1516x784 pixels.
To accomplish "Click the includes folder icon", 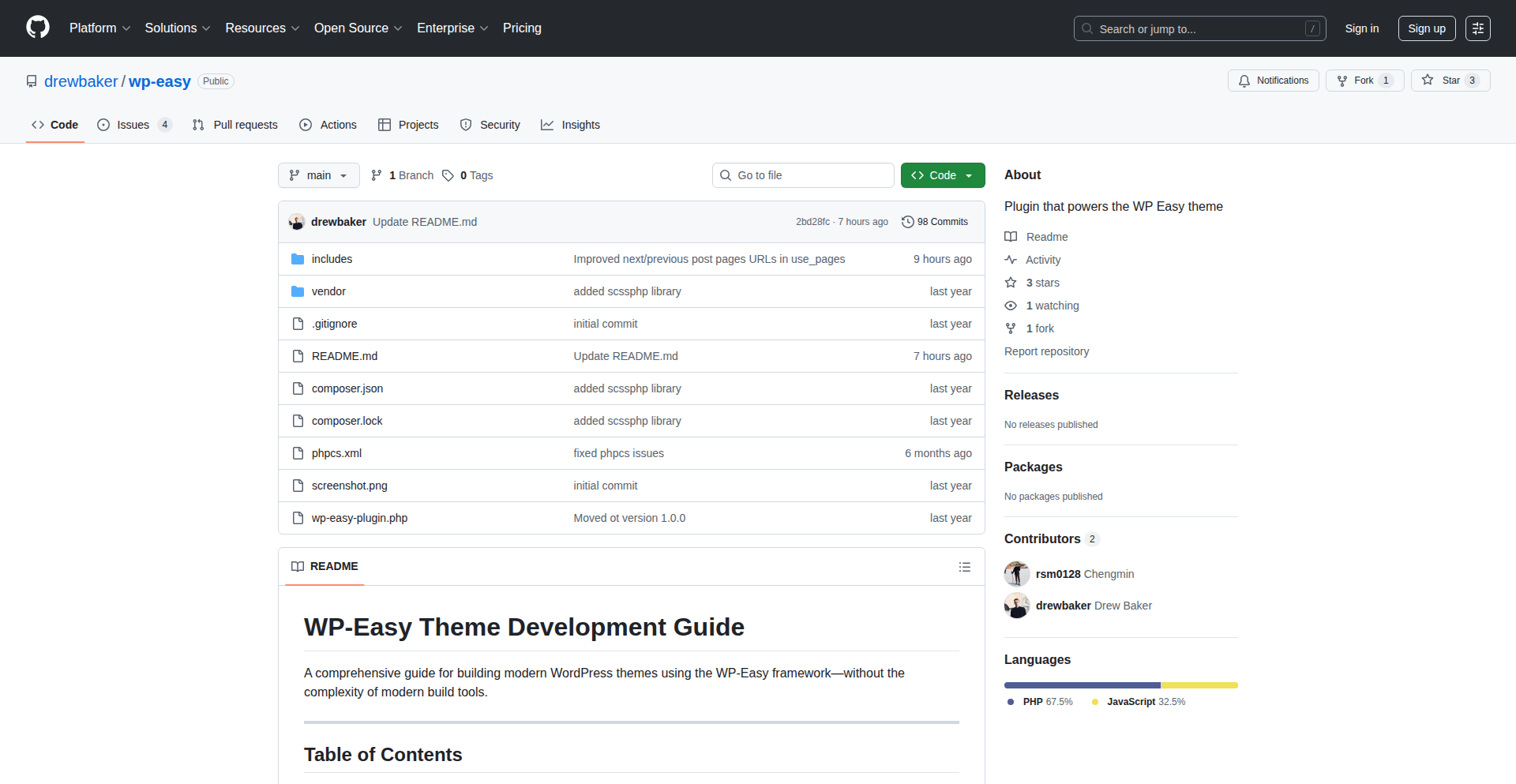I will pos(298,259).
